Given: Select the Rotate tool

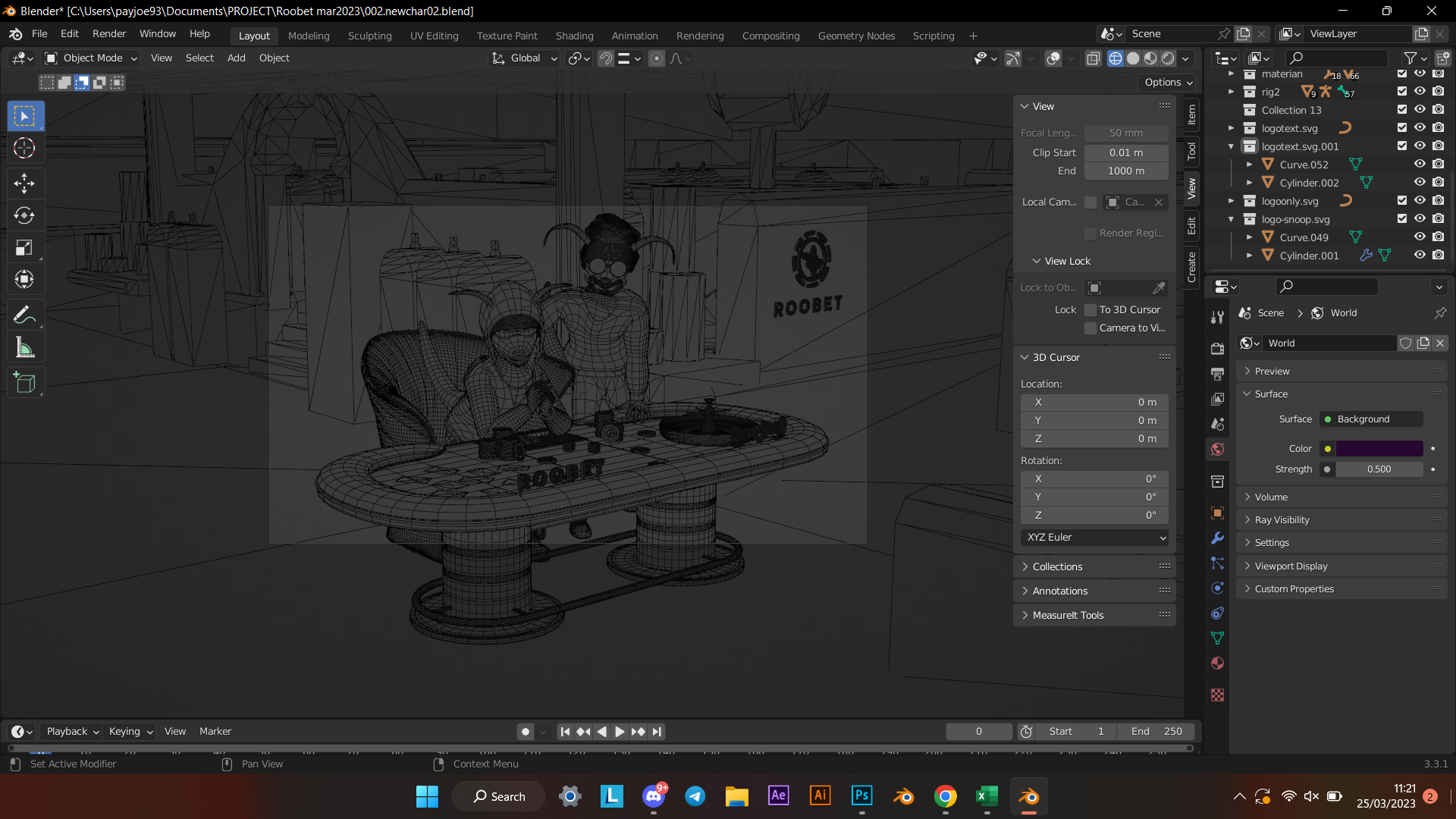Looking at the screenshot, I should (25, 215).
